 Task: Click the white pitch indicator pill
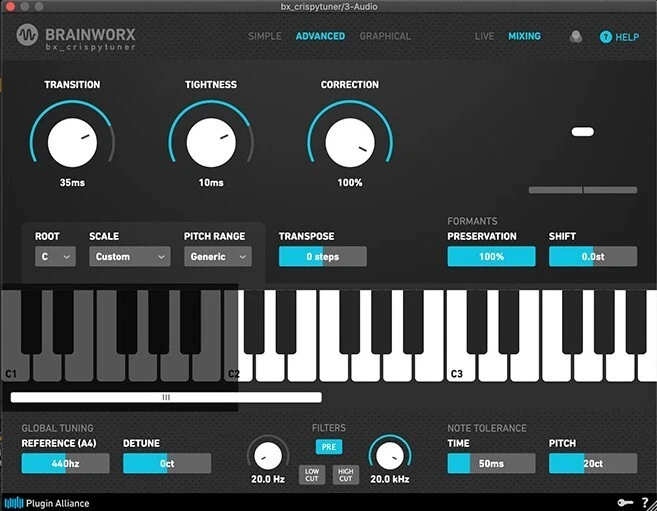(x=583, y=132)
